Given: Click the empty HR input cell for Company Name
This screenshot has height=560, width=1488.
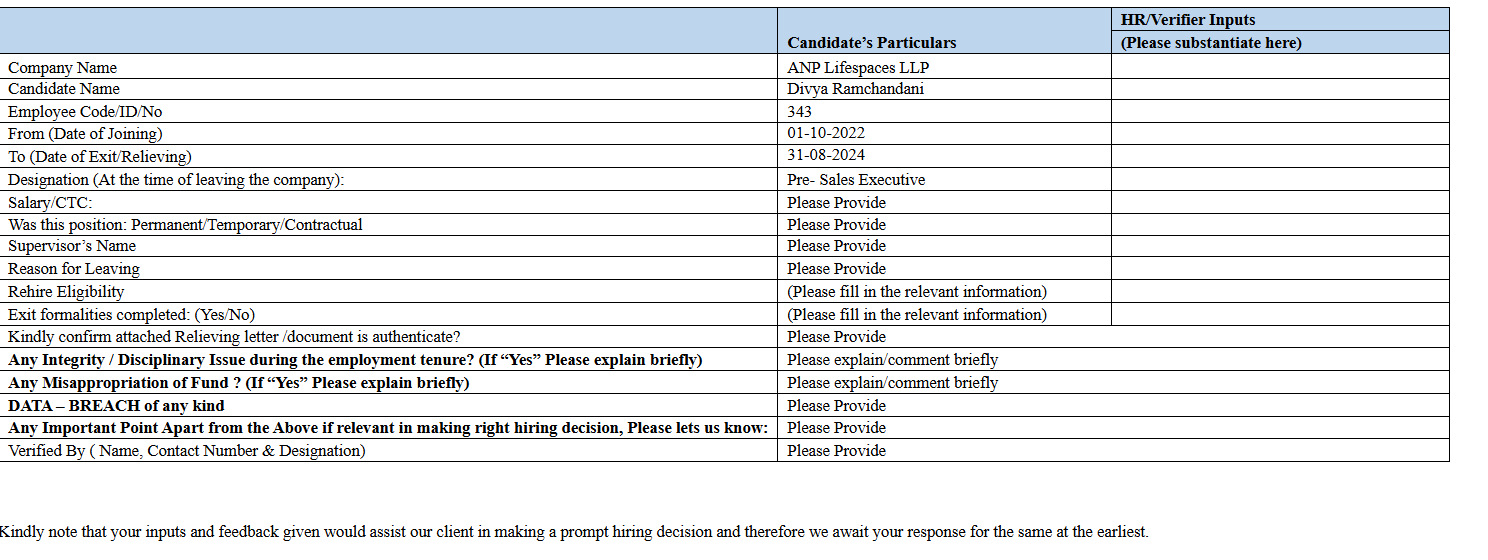Looking at the screenshot, I should coord(1279,67).
